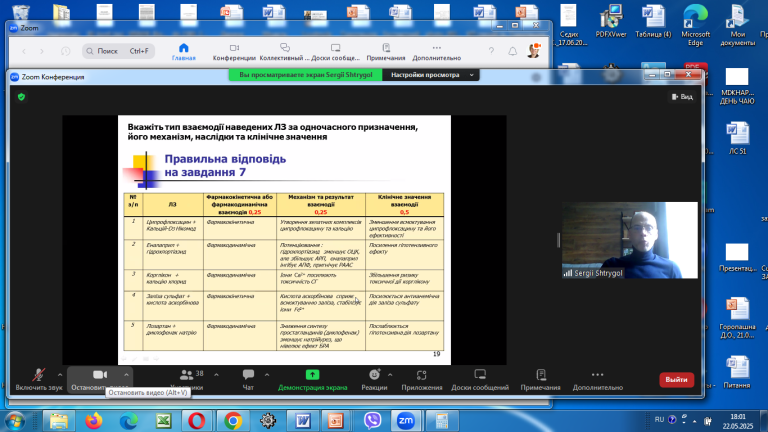This screenshot has width=768, height=432.
Task: Click the forward arrow in Zoom main window
Action: click(x=42, y=51)
